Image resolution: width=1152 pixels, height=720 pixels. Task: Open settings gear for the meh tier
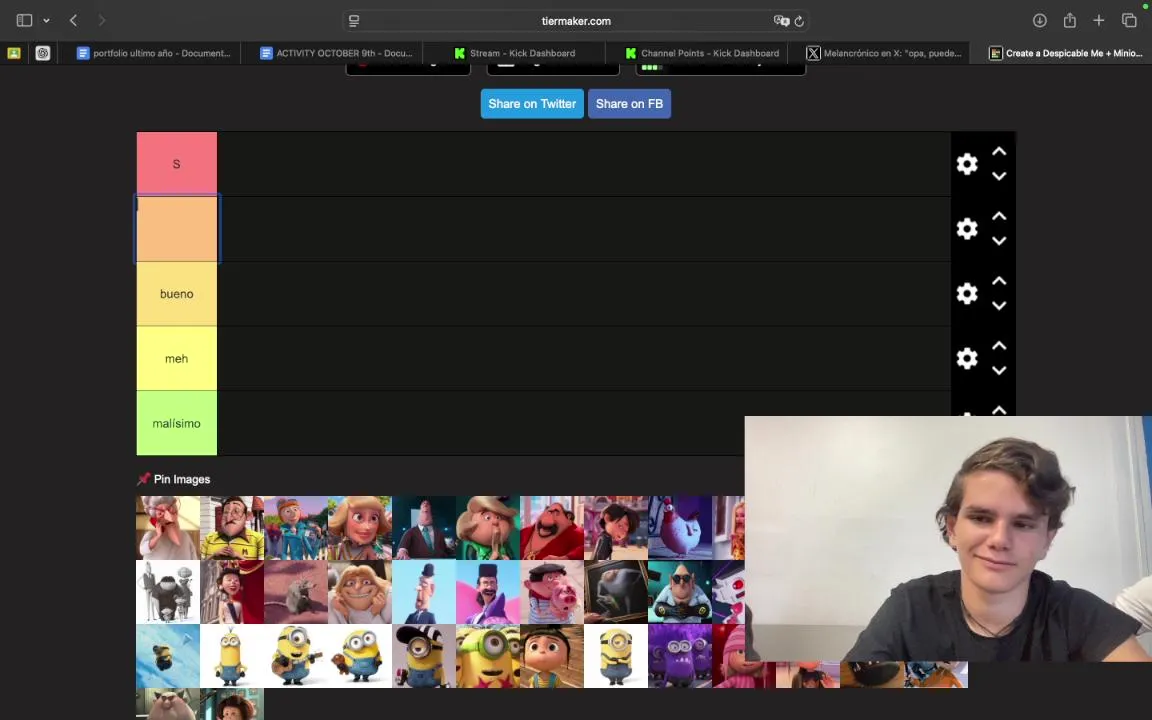point(967,358)
